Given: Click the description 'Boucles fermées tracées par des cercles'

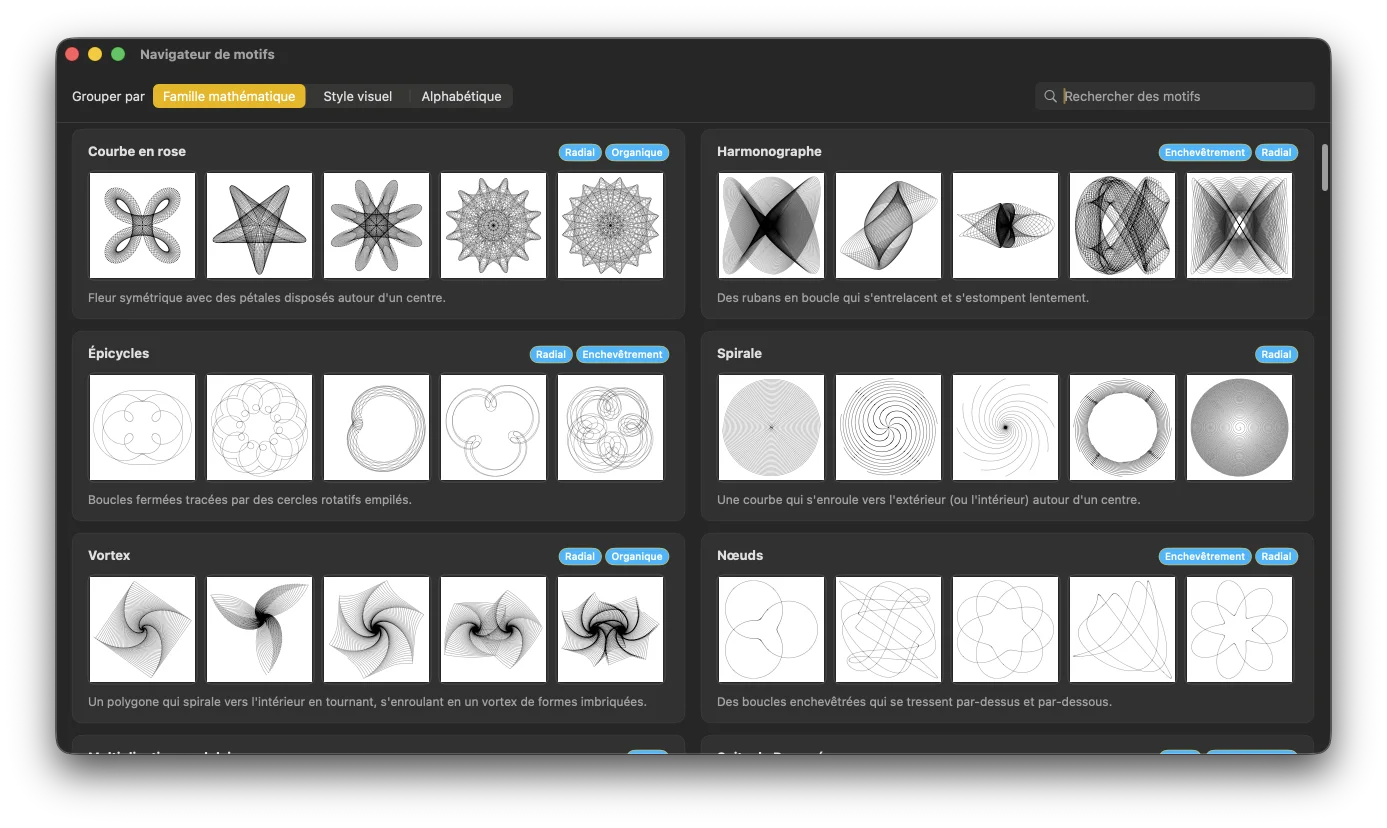Looking at the screenshot, I should (x=250, y=500).
